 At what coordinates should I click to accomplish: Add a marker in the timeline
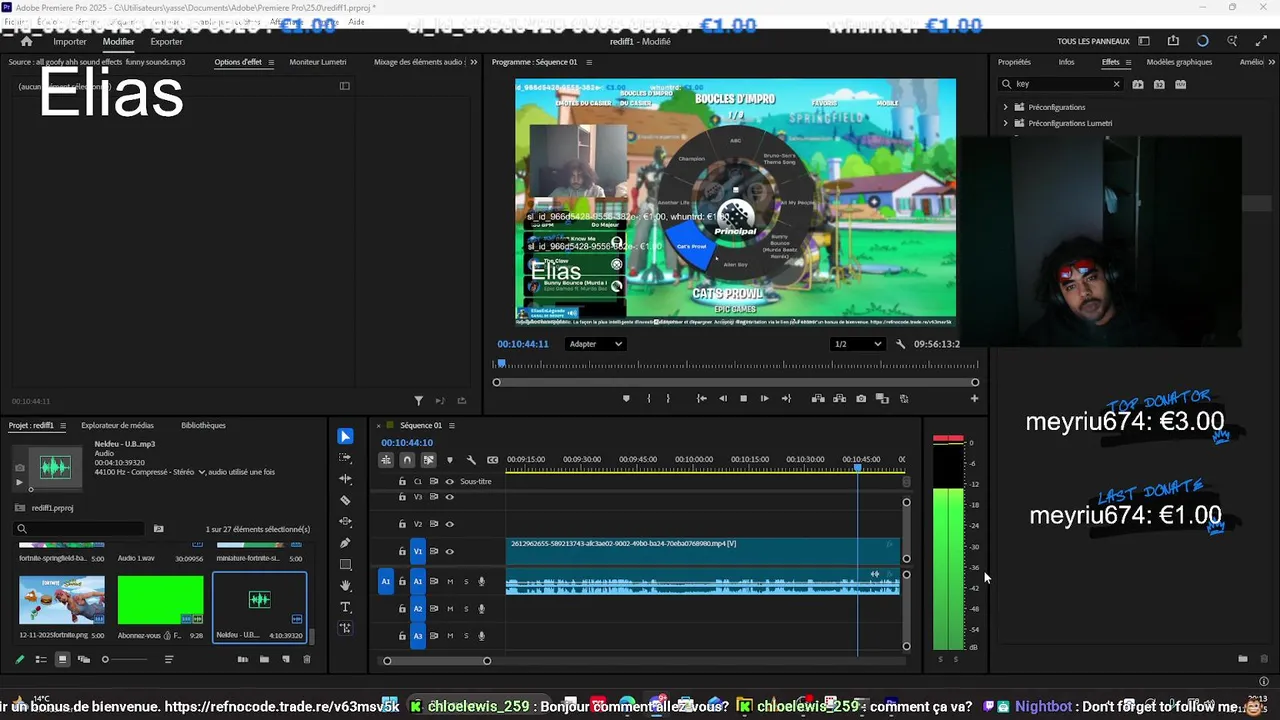(449, 460)
